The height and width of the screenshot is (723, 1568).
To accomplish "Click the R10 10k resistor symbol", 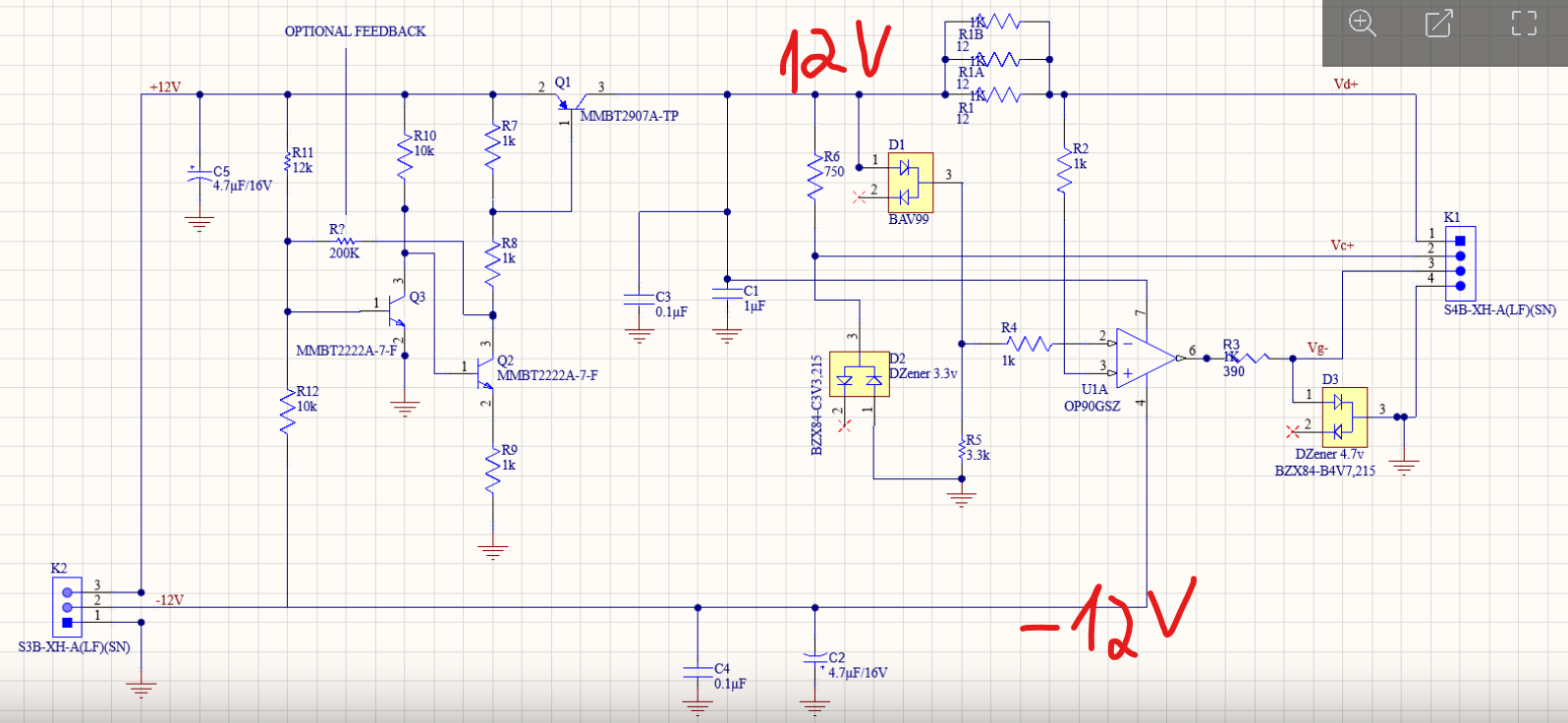I will (x=405, y=157).
